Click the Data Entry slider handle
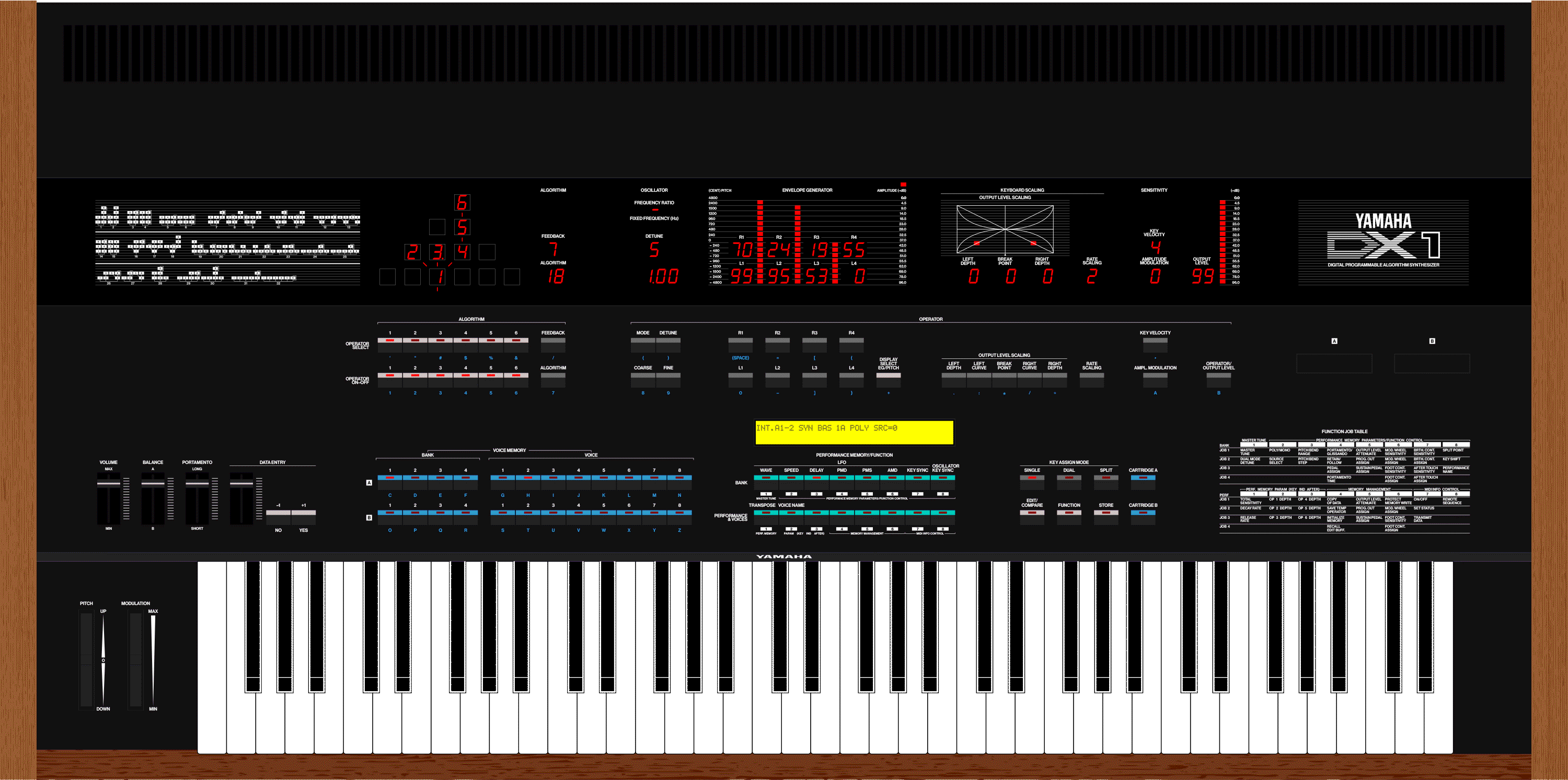 tap(241, 484)
